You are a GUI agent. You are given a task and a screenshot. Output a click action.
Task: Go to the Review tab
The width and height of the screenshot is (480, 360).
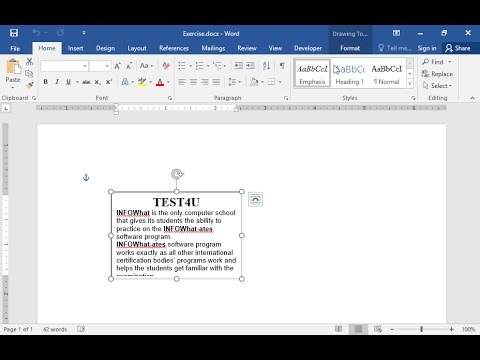point(247,48)
